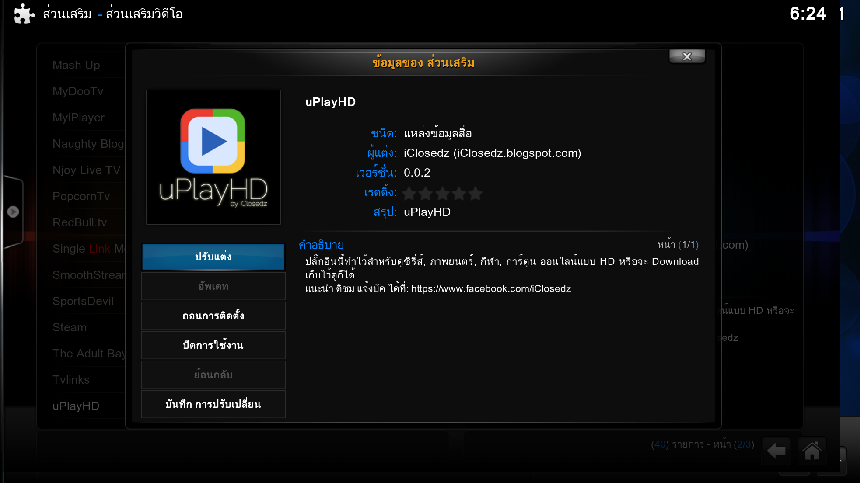Select SmoothStream in add-on list

88,275
